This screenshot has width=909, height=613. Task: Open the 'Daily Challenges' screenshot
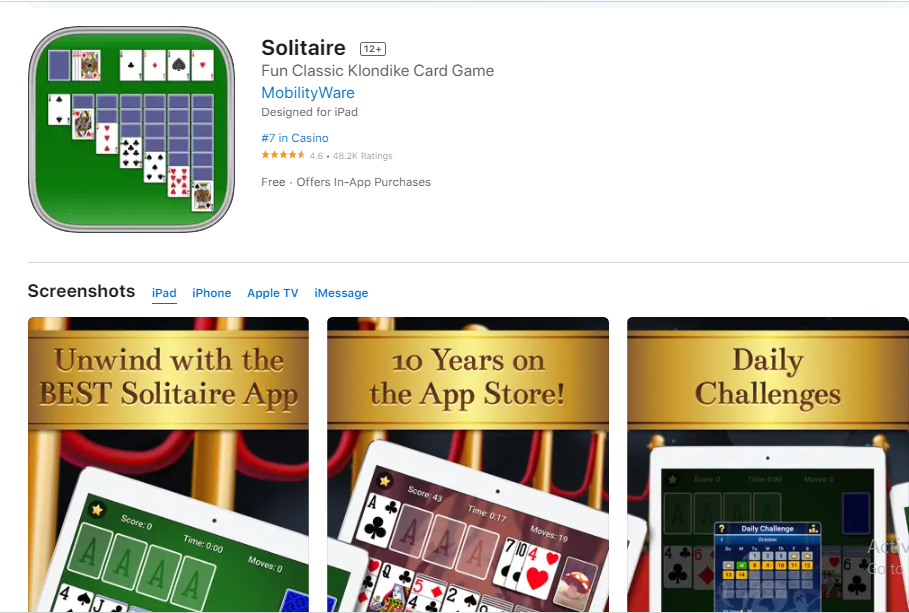point(768,464)
